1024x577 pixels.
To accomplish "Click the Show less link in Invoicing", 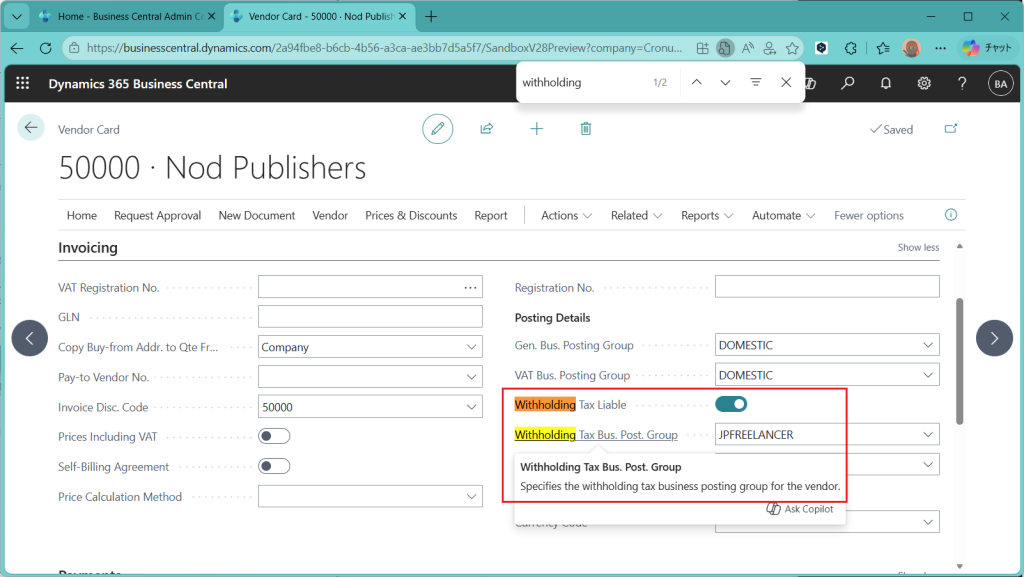I will [x=918, y=247].
